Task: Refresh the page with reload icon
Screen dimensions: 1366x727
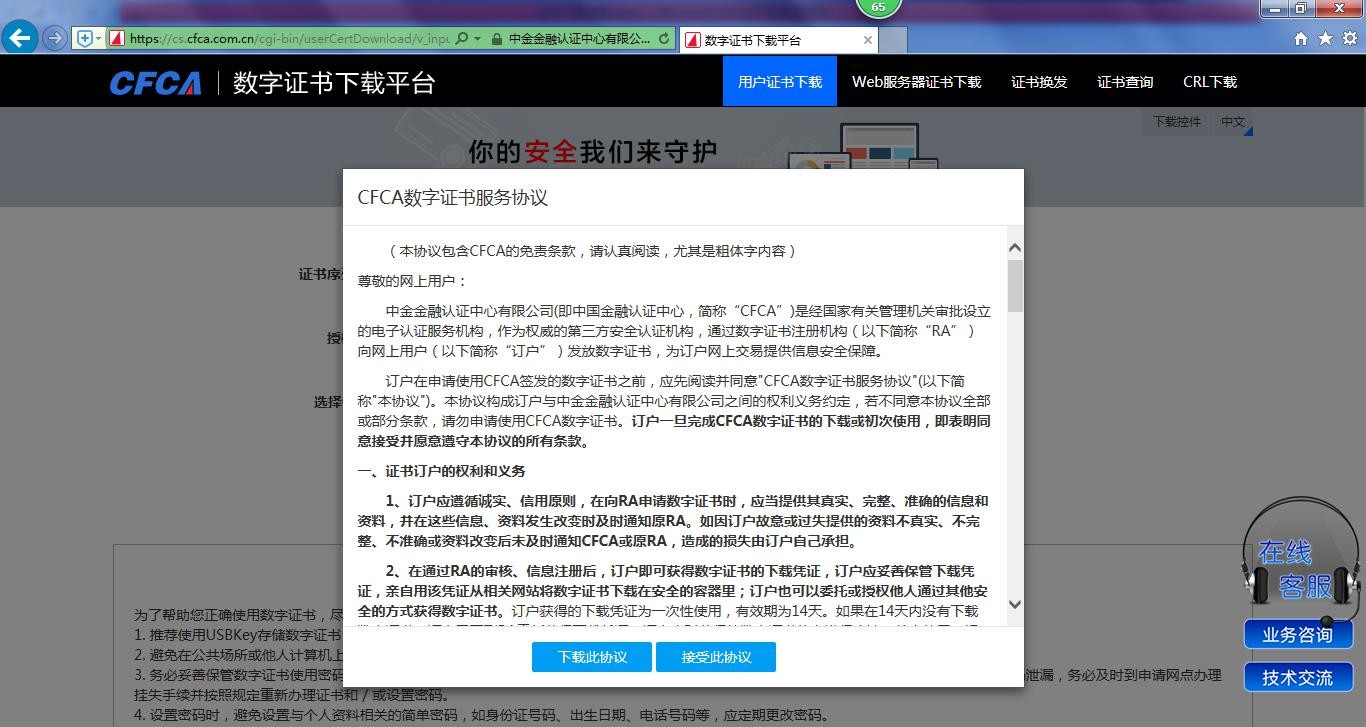Action: [x=664, y=39]
